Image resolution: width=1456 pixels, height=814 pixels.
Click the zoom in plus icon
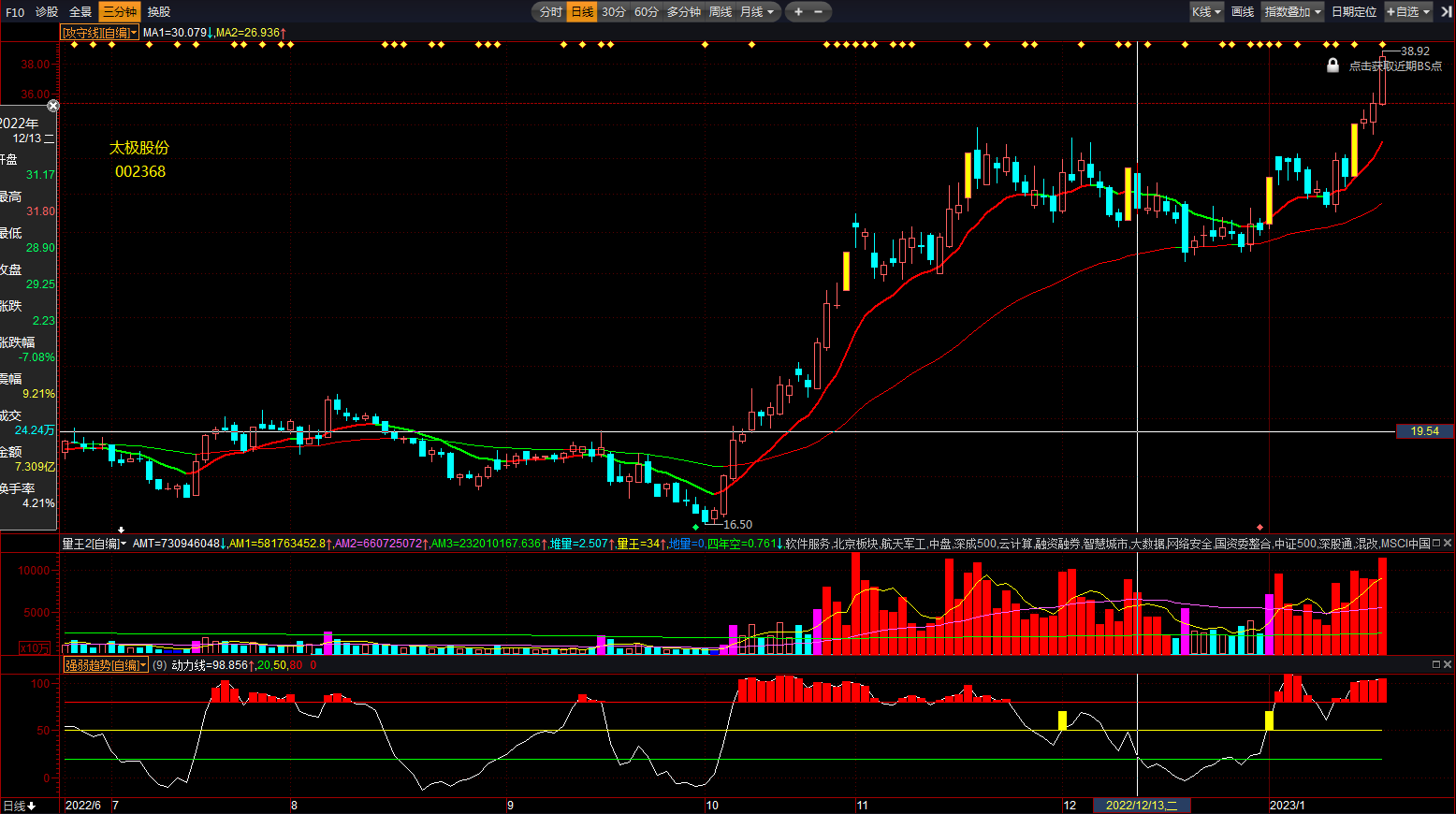798,12
